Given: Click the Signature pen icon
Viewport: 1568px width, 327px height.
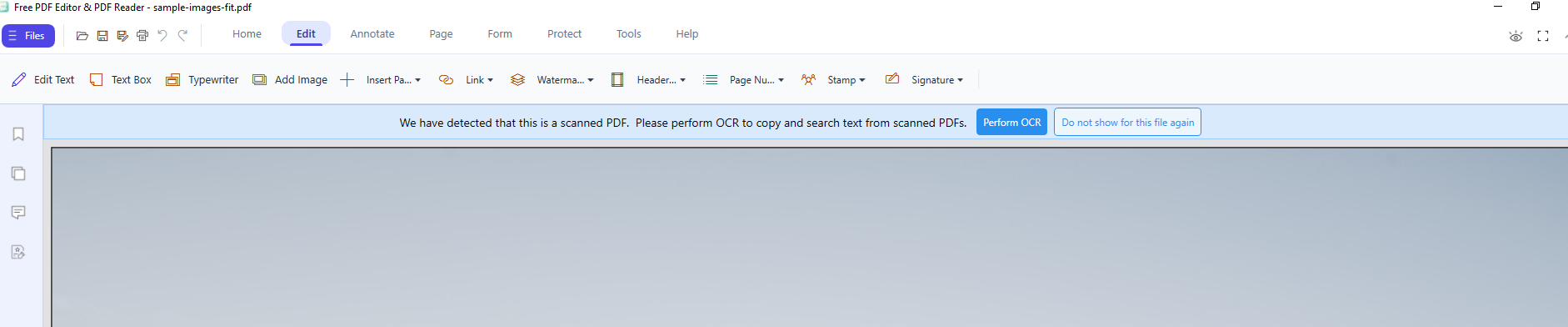Looking at the screenshot, I should 892,79.
